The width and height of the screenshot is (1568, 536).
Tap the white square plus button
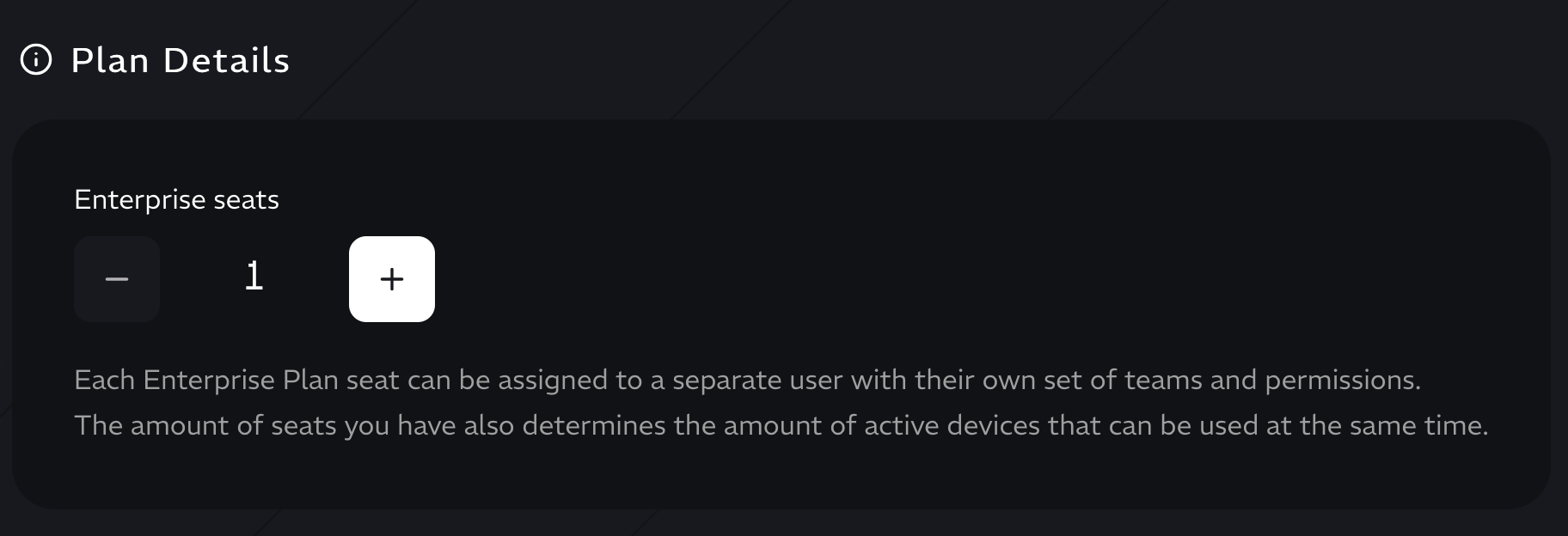pos(392,279)
